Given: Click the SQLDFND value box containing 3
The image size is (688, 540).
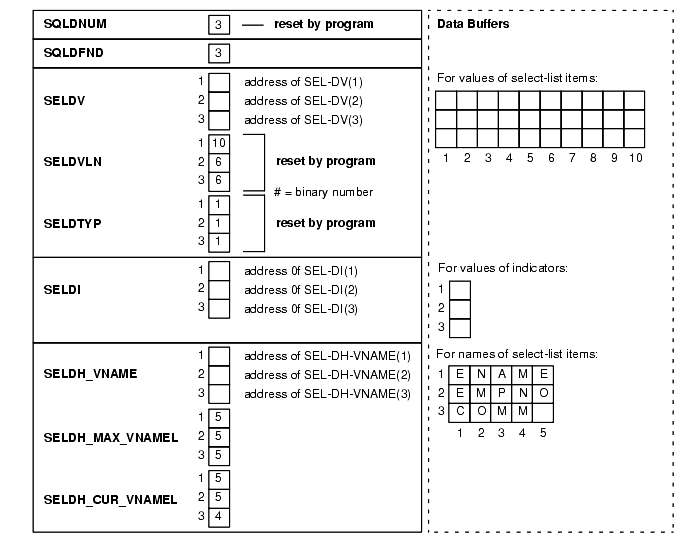Looking at the screenshot, I should [219, 53].
